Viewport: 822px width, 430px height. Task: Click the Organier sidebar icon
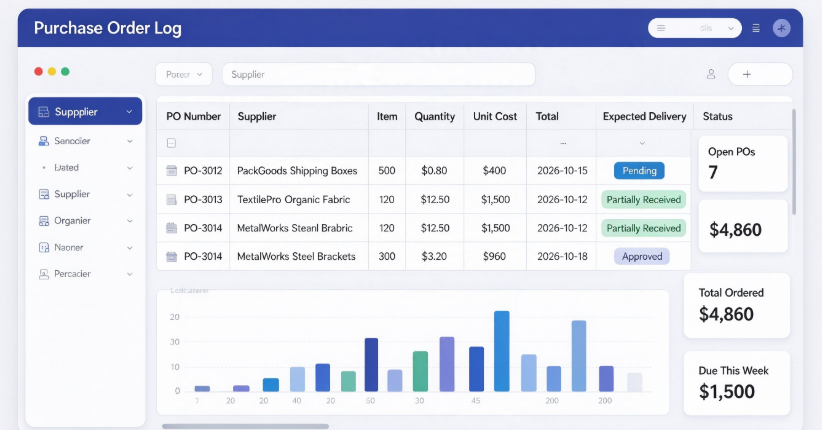(44, 221)
